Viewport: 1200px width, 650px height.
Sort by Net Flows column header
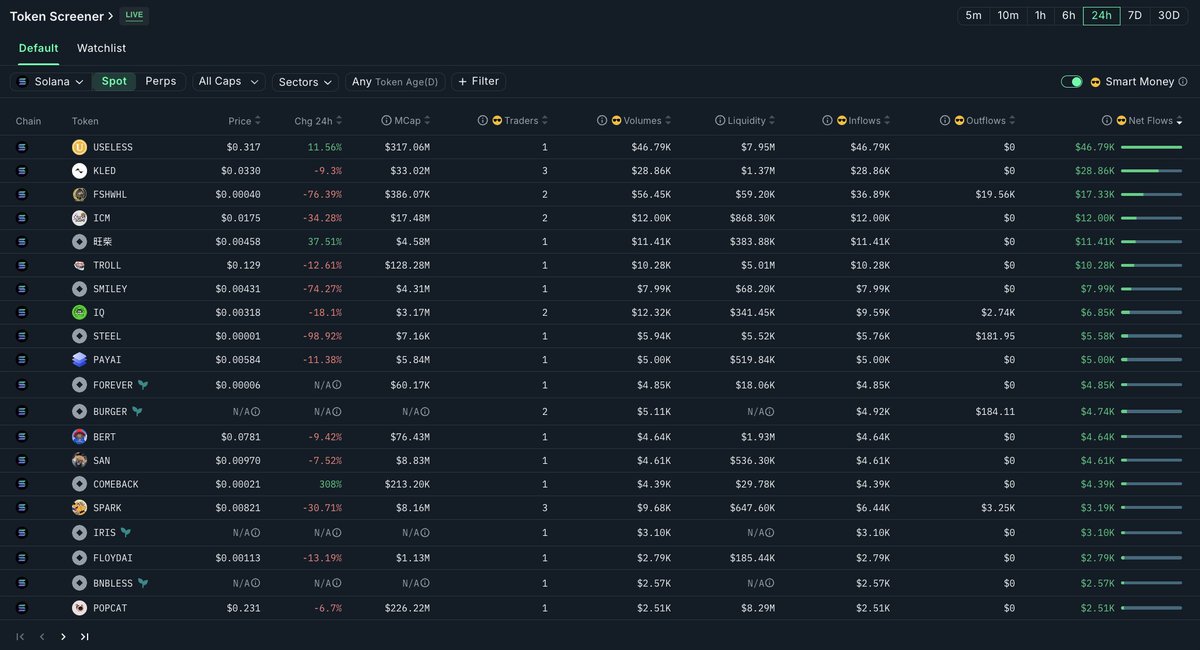1148,121
